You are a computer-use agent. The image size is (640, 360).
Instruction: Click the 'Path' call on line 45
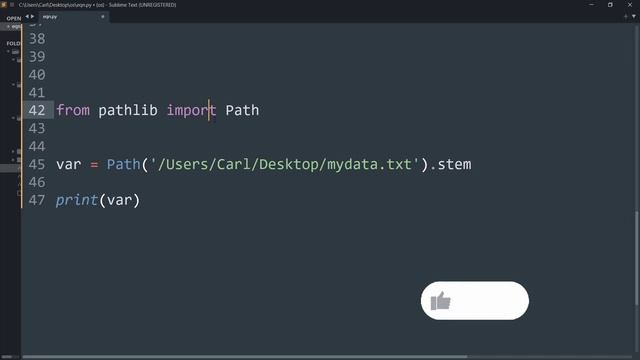123,164
